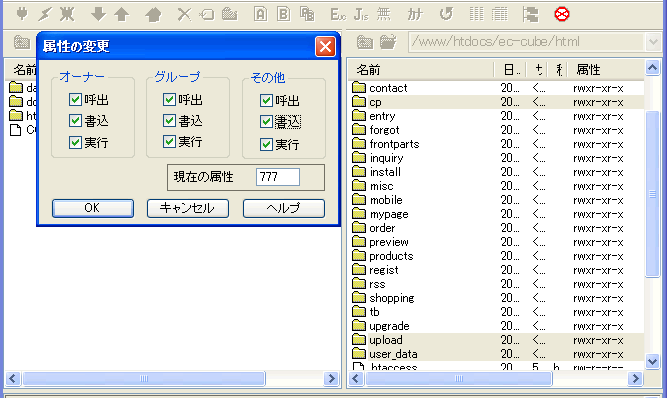Click the Mirroring upload icon

[153, 14]
